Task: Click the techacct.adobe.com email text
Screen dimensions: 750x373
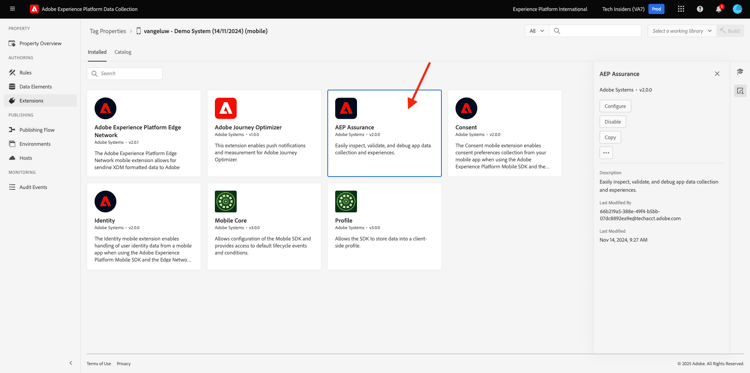Action: click(640, 214)
